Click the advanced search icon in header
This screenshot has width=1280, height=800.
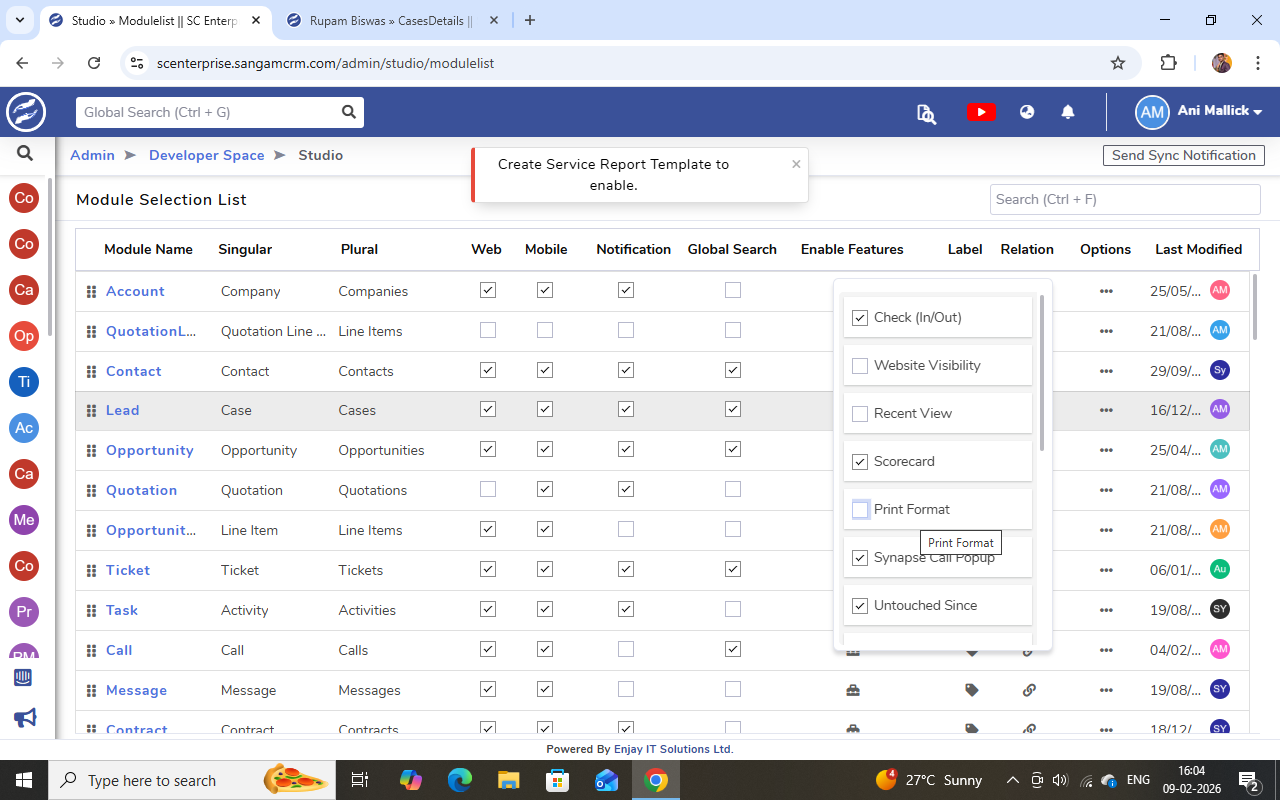(x=926, y=113)
